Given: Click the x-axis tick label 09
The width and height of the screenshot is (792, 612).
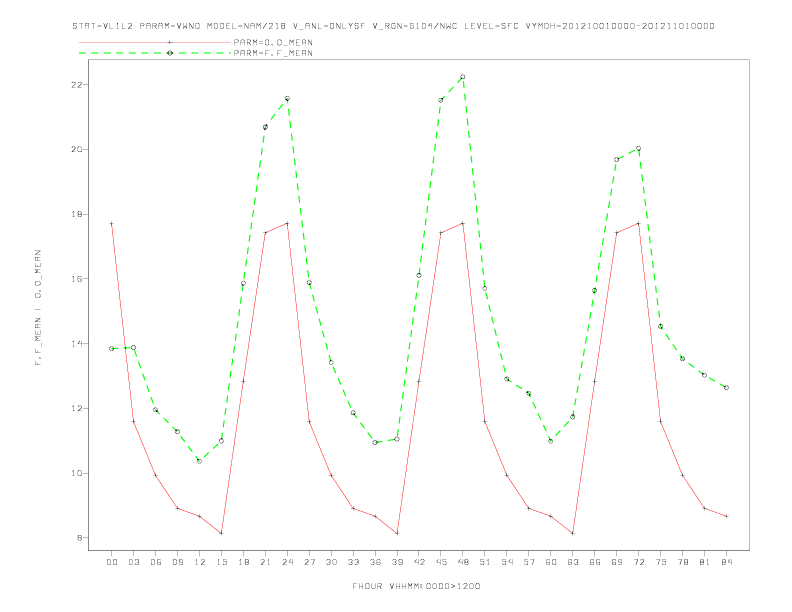Looking at the screenshot, I should [177, 562].
